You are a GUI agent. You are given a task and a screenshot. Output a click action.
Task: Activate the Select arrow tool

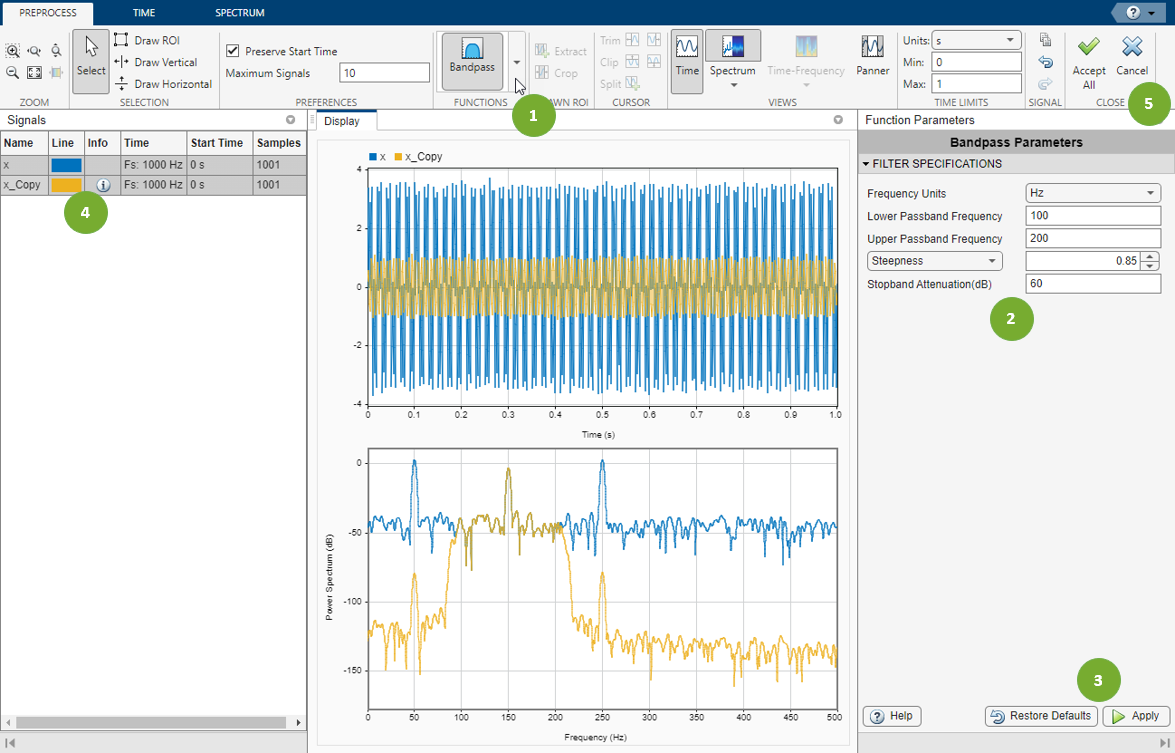pyautogui.click(x=91, y=60)
